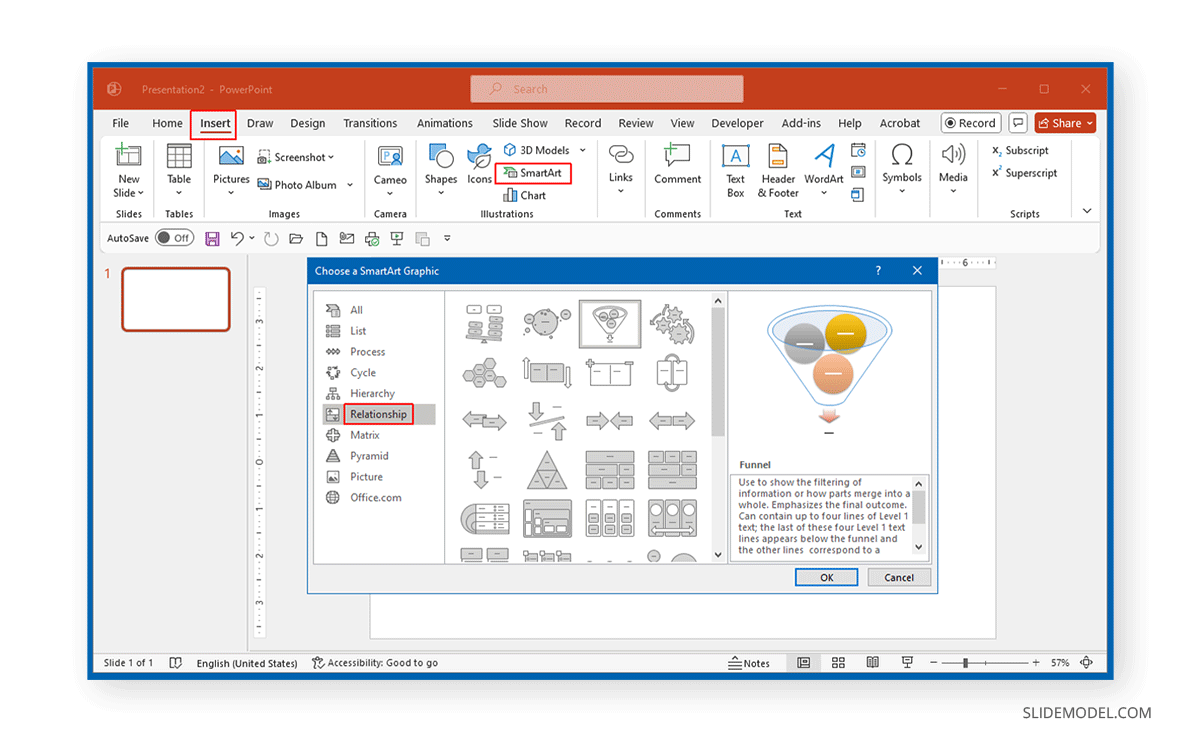The height and width of the screenshot is (743, 1200).
Task: Insert a Table from the ribbon
Action: 179,170
